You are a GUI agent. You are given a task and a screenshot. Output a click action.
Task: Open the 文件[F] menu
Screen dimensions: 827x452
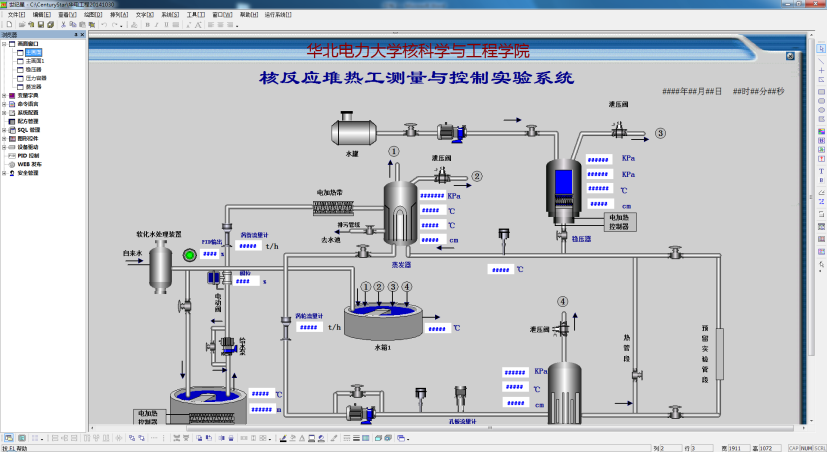coord(16,15)
